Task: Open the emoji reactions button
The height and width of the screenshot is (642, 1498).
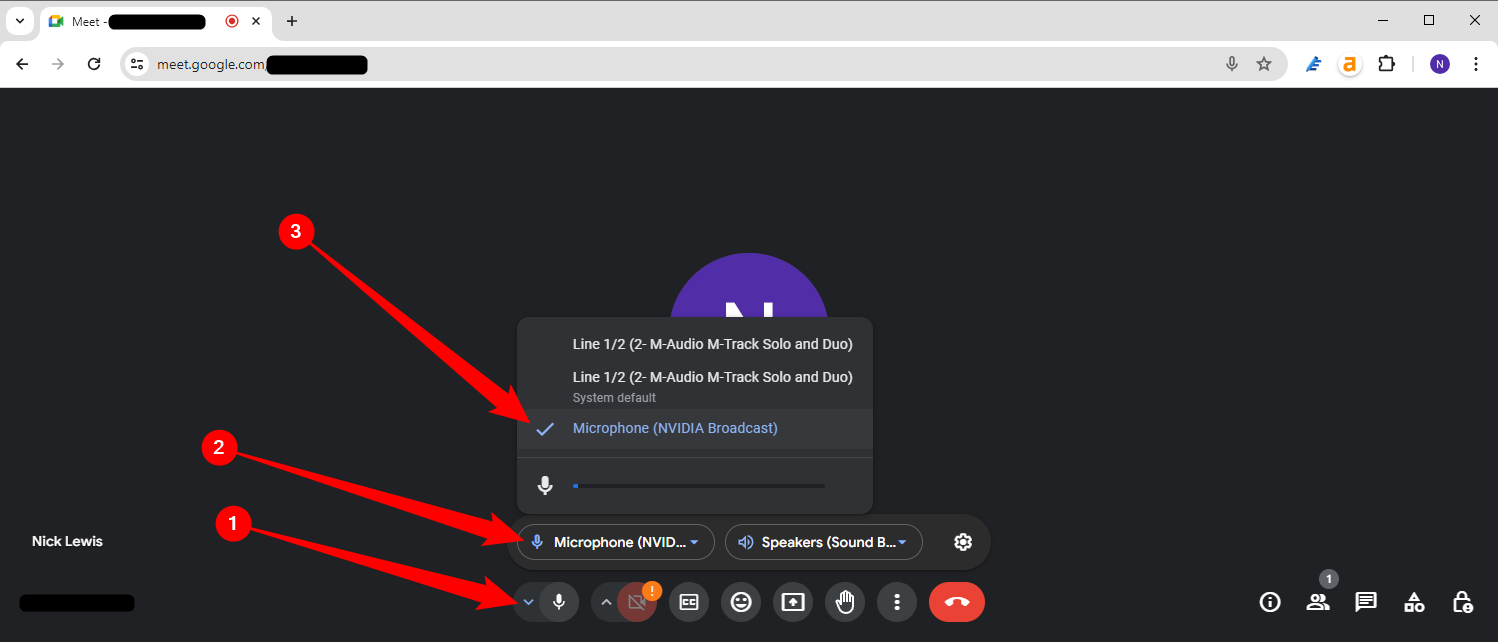Action: (741, 602)
